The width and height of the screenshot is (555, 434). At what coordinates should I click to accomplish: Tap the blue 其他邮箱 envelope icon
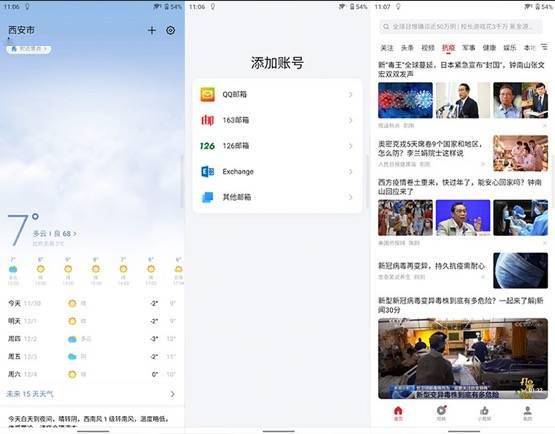[x=207, y=197]
